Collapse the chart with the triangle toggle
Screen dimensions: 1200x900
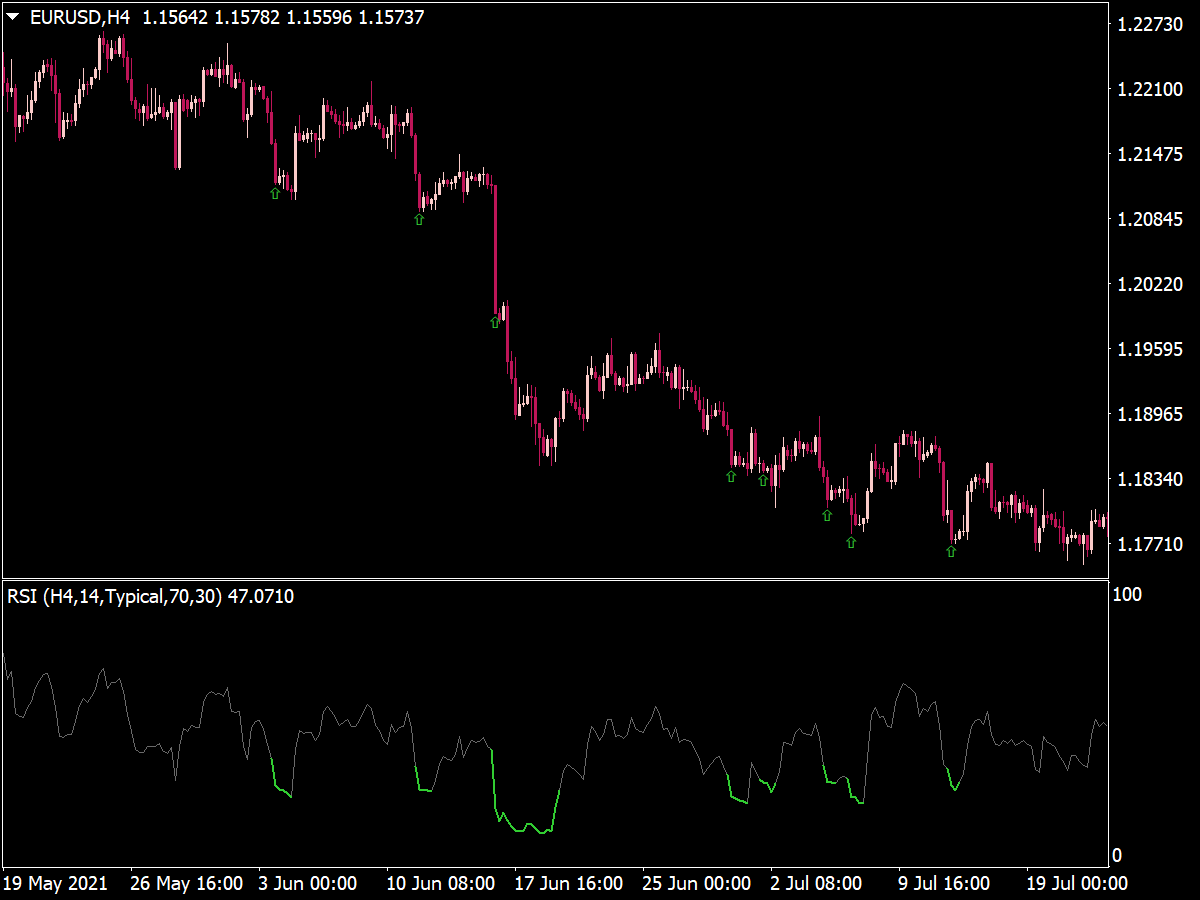(x=14, y=16)
